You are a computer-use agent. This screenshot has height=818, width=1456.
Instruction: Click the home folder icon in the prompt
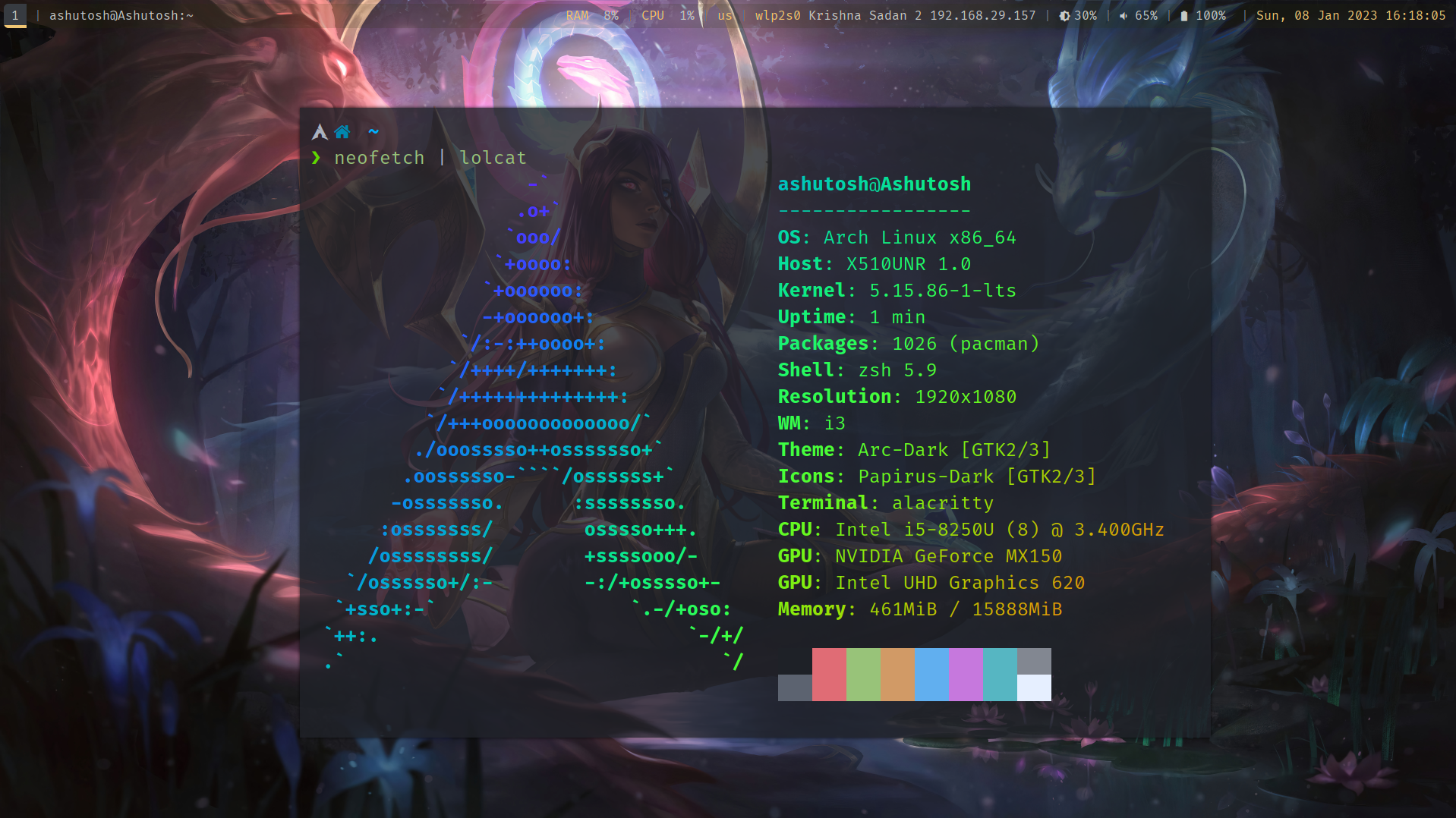click(342, 132)
